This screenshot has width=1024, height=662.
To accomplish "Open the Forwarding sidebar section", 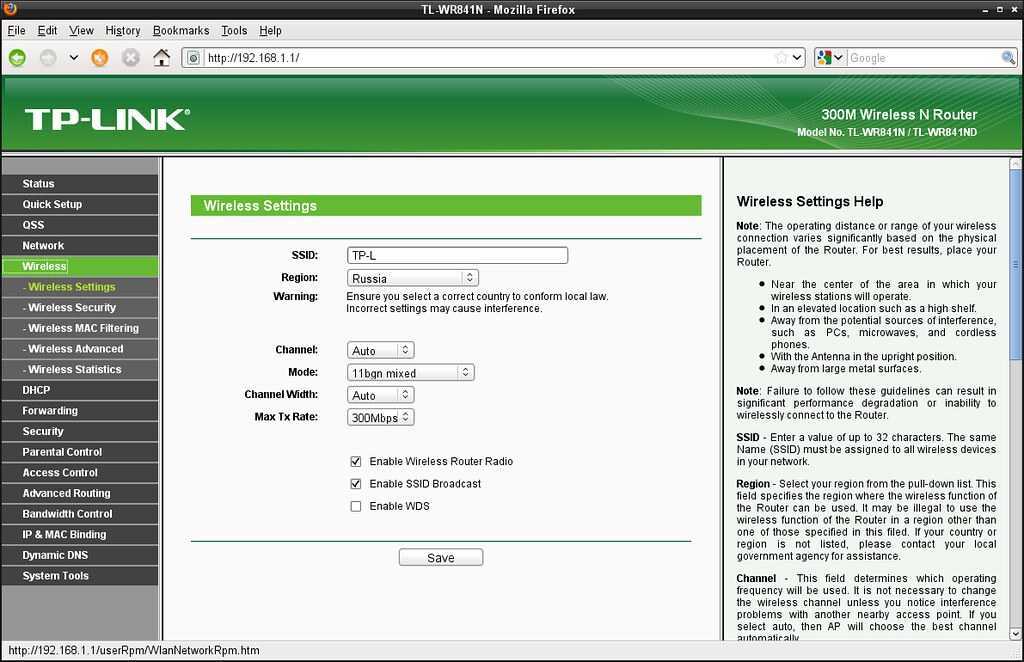I will pyautogui.click(x=80, y=411).
